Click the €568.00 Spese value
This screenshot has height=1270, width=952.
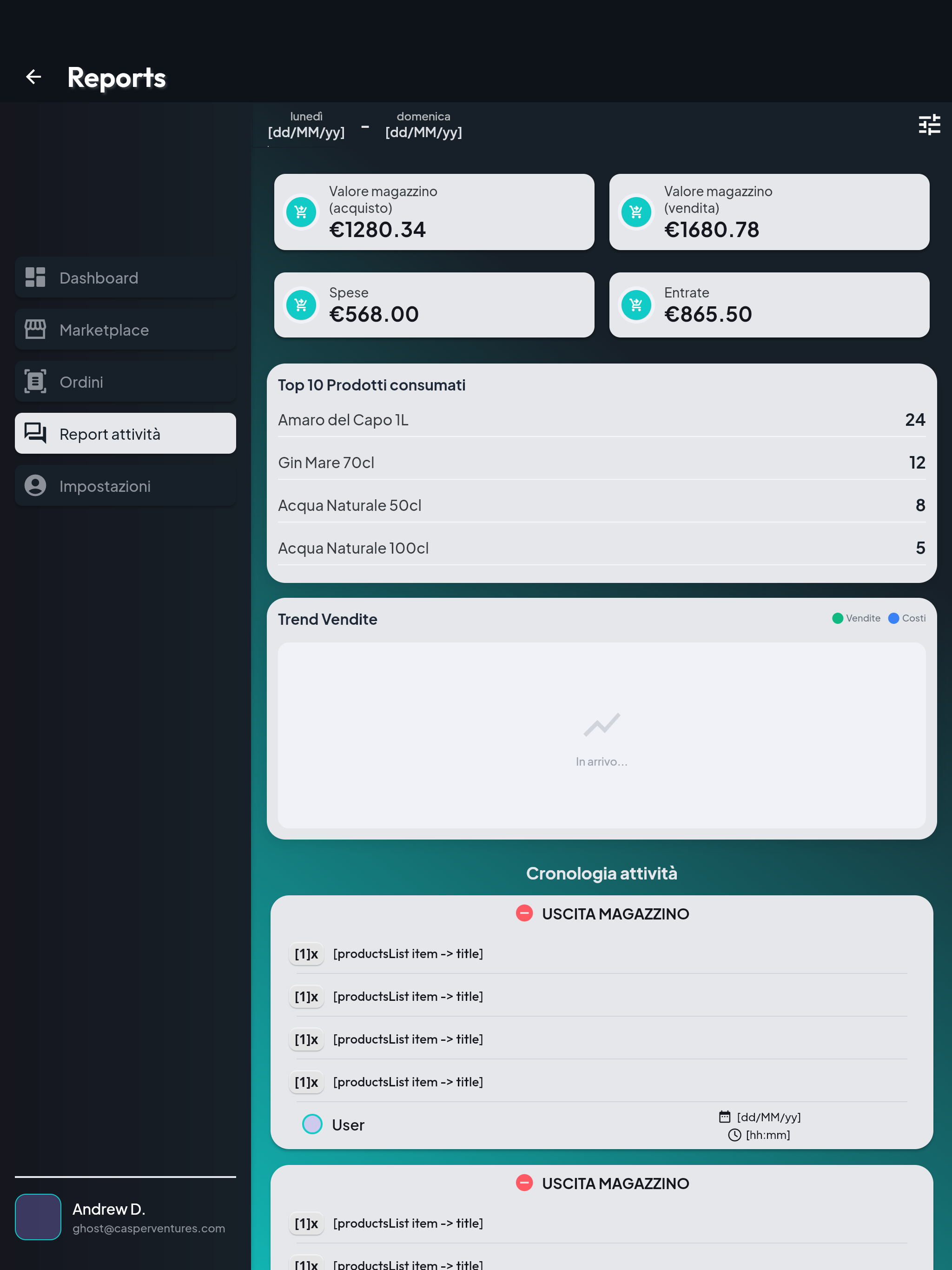374,314
